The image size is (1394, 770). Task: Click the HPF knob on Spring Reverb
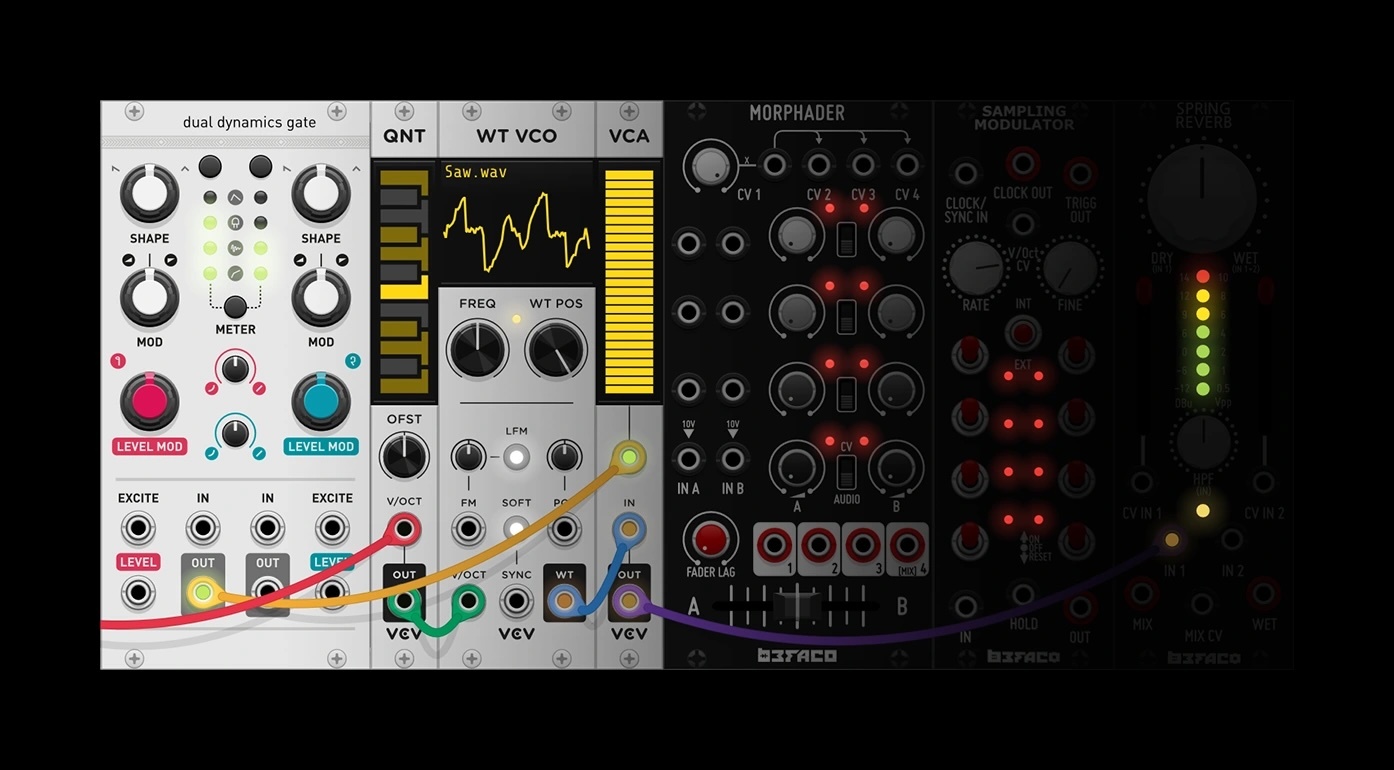[x=1203, y=443]
